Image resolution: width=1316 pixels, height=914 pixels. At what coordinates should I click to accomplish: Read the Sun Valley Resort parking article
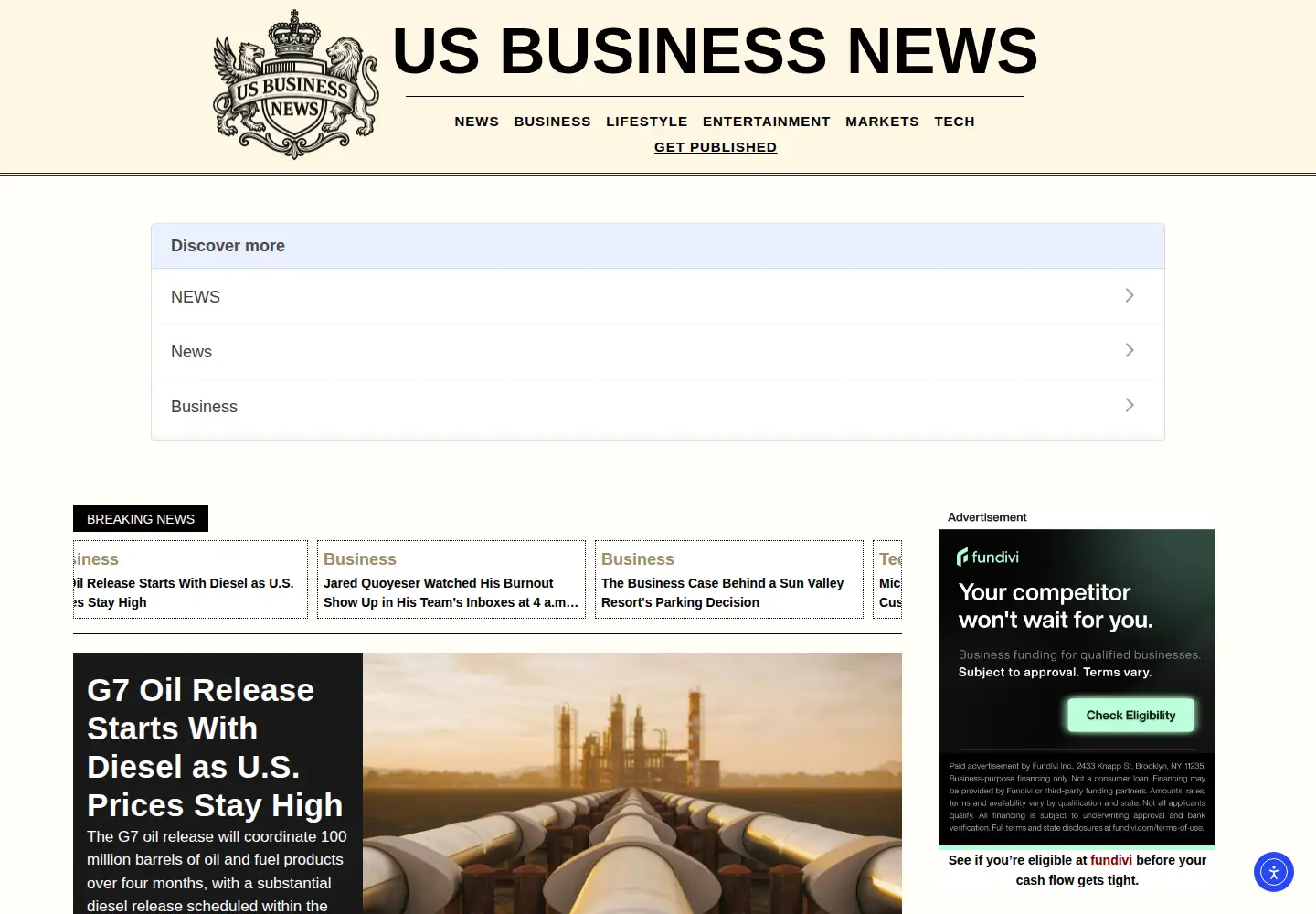[723, 592]
